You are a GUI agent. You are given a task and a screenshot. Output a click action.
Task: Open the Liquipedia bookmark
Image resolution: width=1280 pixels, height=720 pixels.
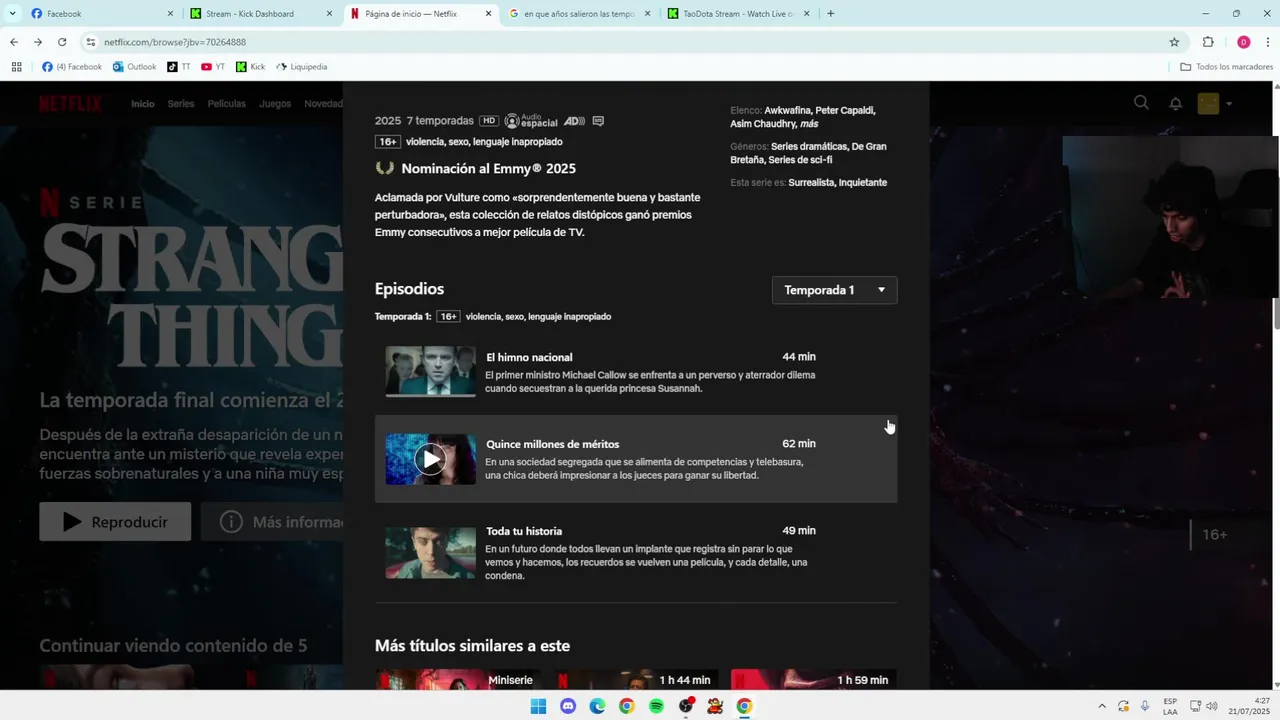(302, 67)
